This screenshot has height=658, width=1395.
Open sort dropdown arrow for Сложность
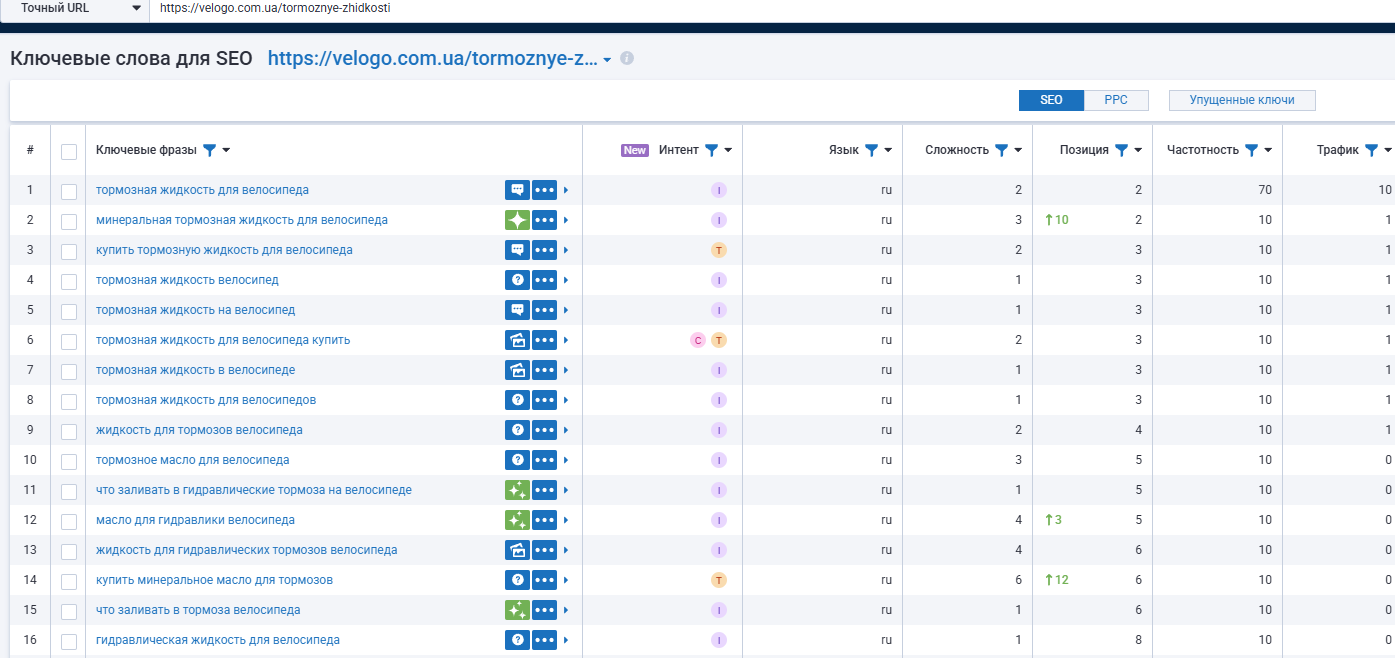[1018, 150]
